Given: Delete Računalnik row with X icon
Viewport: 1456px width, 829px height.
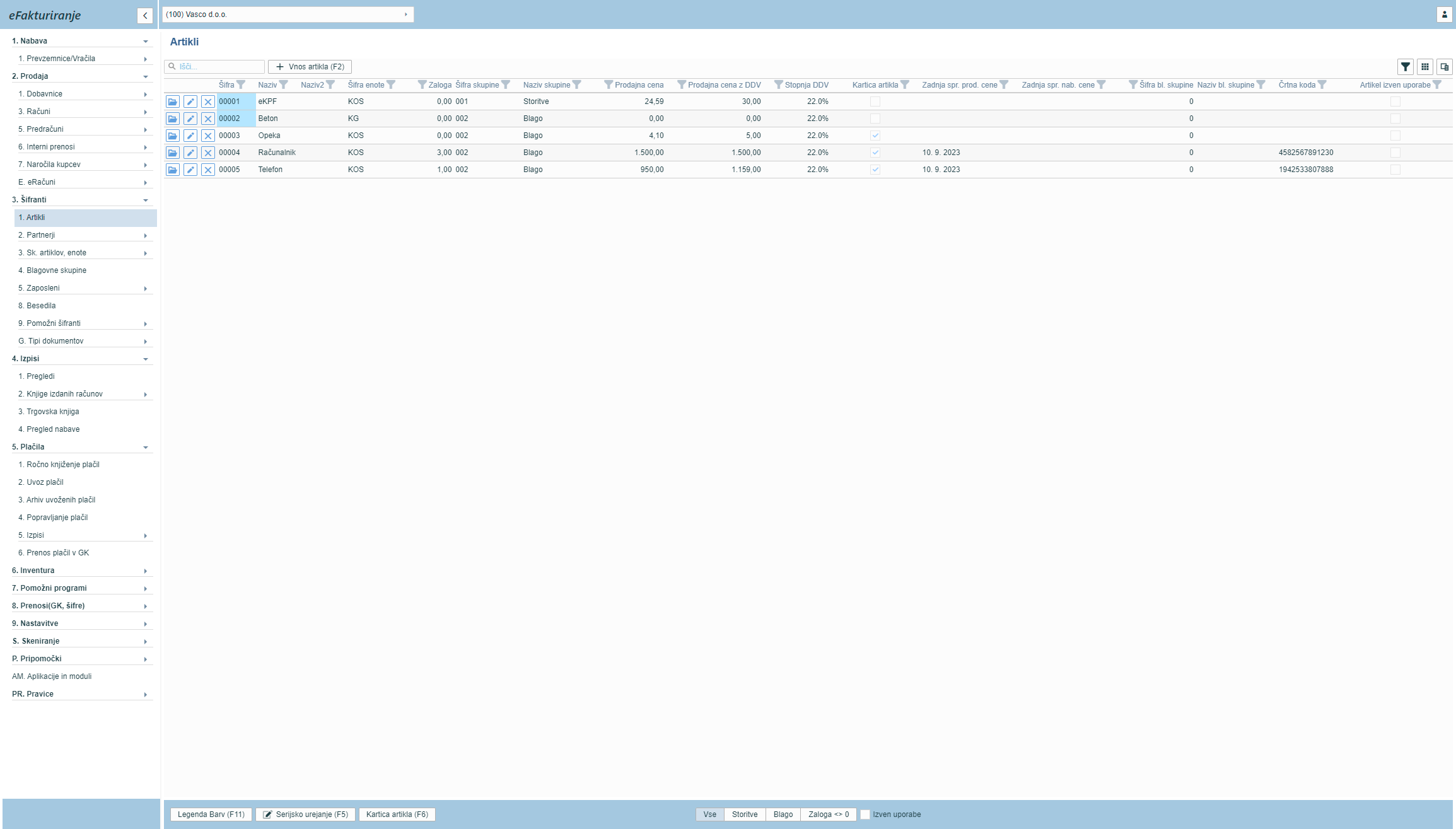Looking at the screenshot, I should pos(207,153).
